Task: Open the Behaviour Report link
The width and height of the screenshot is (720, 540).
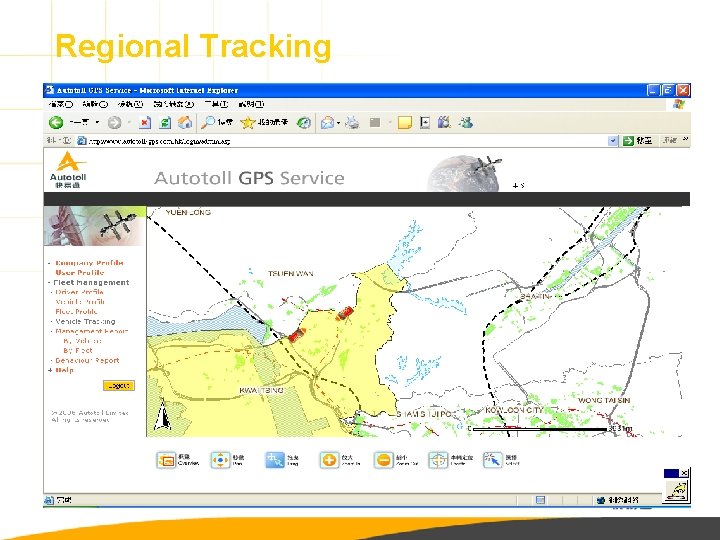Action: [87, 360]
